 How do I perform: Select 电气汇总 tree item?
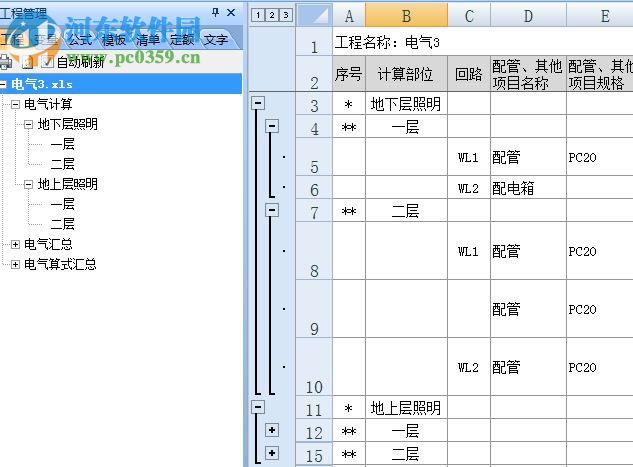48,244
